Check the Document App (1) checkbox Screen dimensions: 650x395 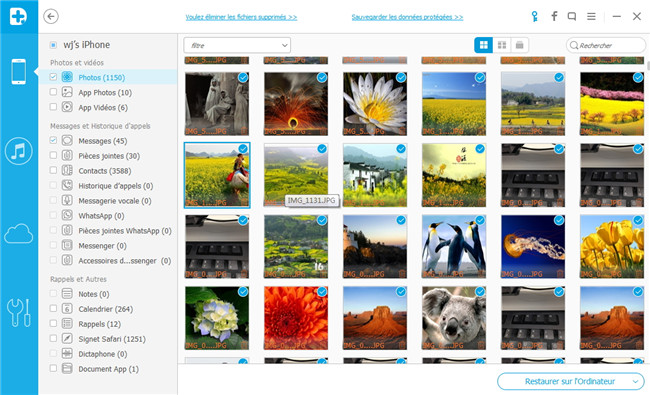[53, 368]
